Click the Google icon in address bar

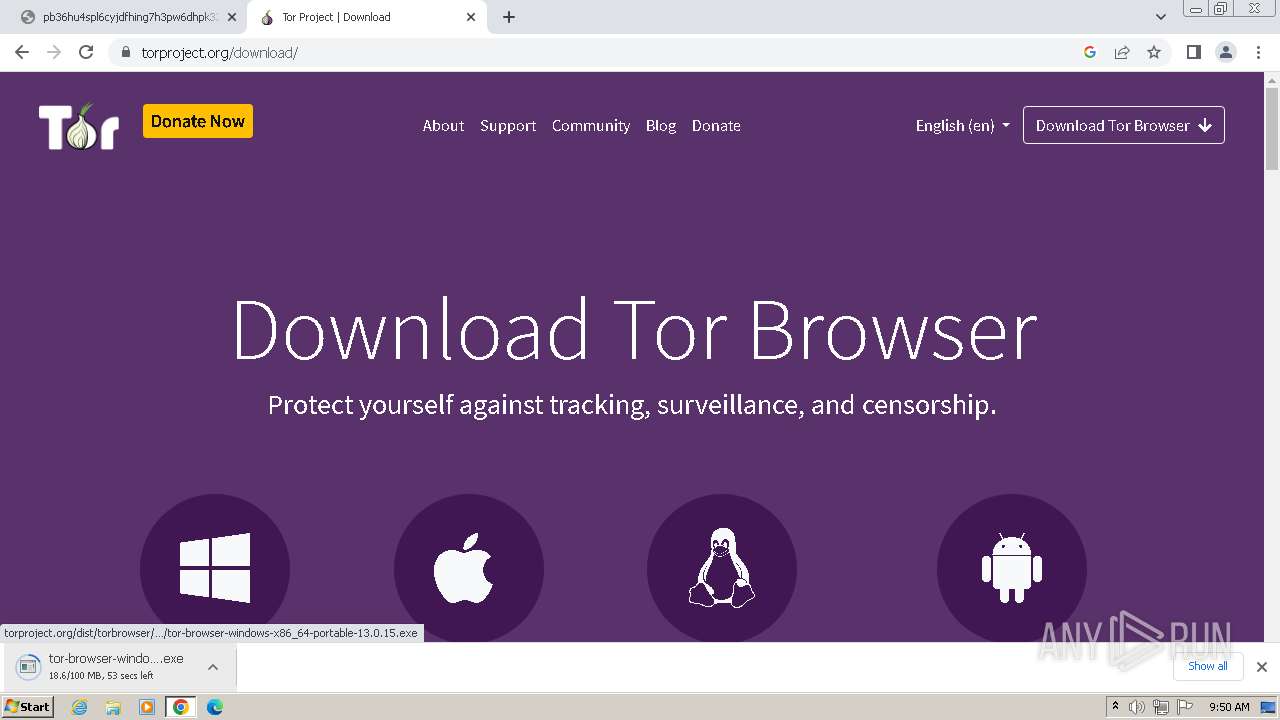pyautogui.click(x=1090, y=52)
